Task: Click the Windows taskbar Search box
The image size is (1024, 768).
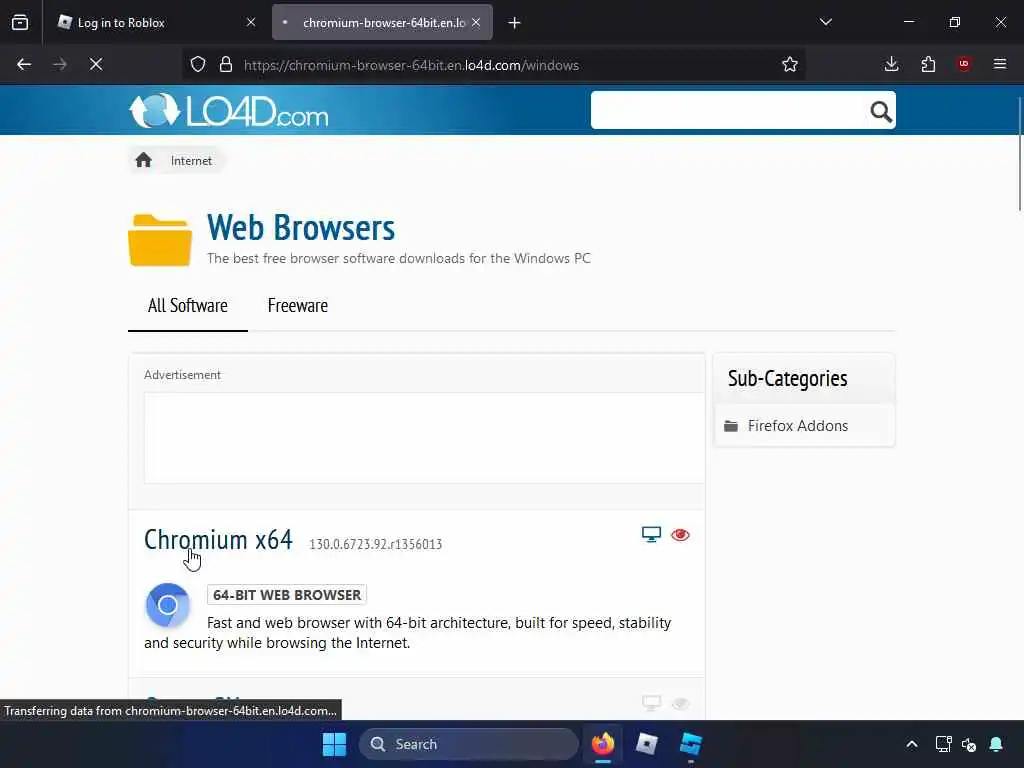Action: pos(469,744)
